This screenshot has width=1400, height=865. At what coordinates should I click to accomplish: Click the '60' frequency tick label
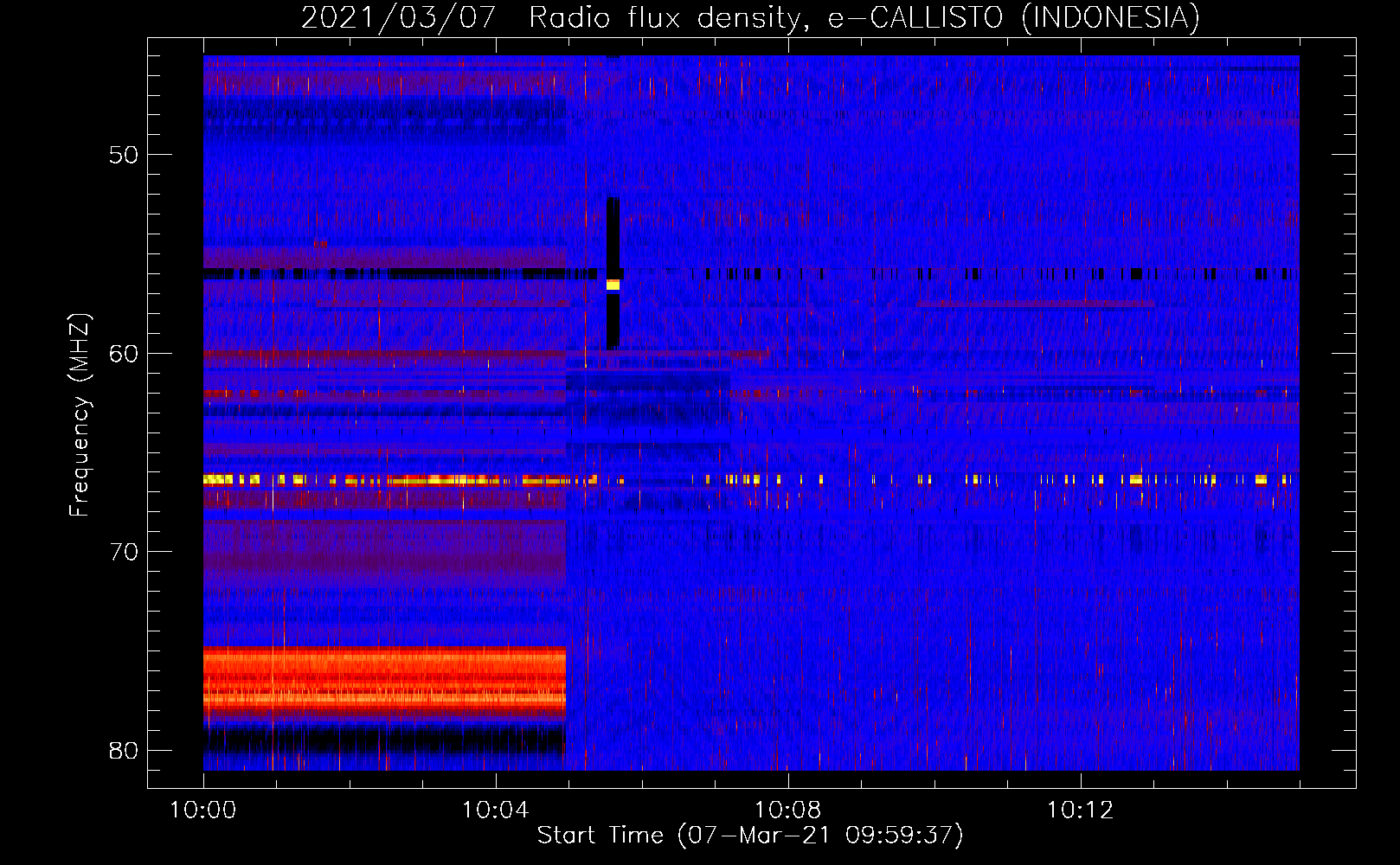[x=124, y=353]
